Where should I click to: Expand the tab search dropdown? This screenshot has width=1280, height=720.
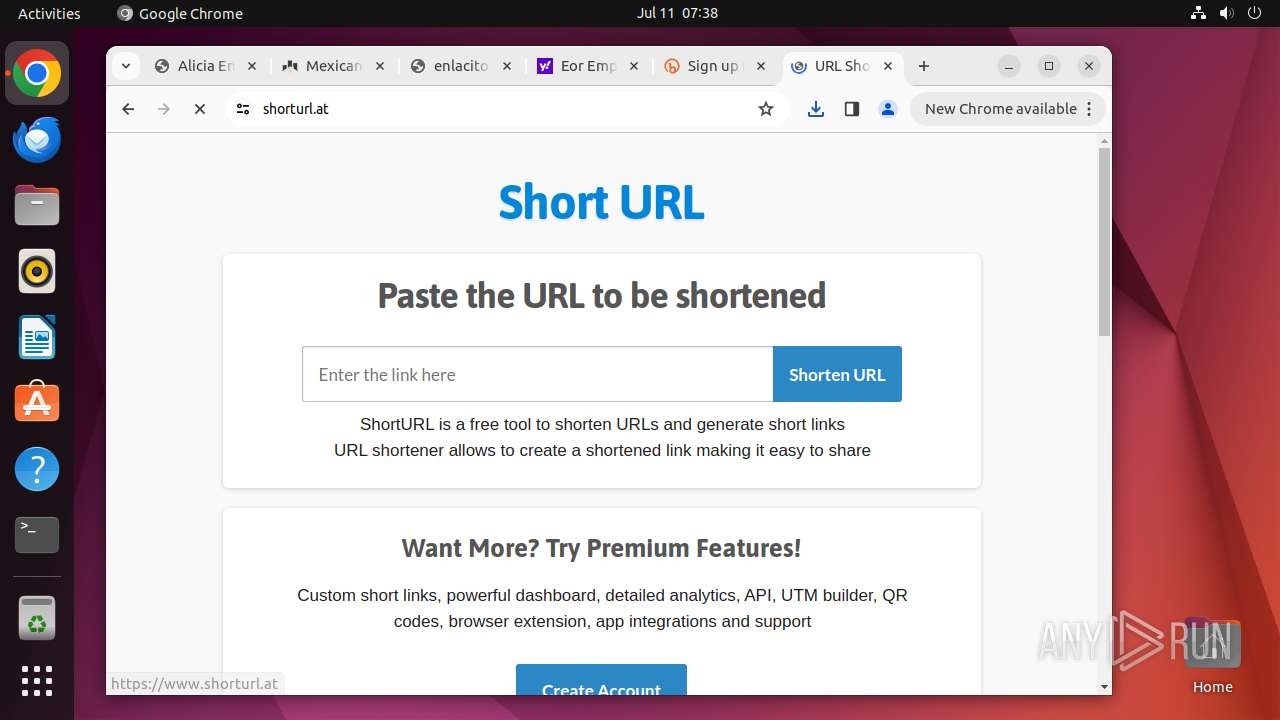[x=125, y=66]
